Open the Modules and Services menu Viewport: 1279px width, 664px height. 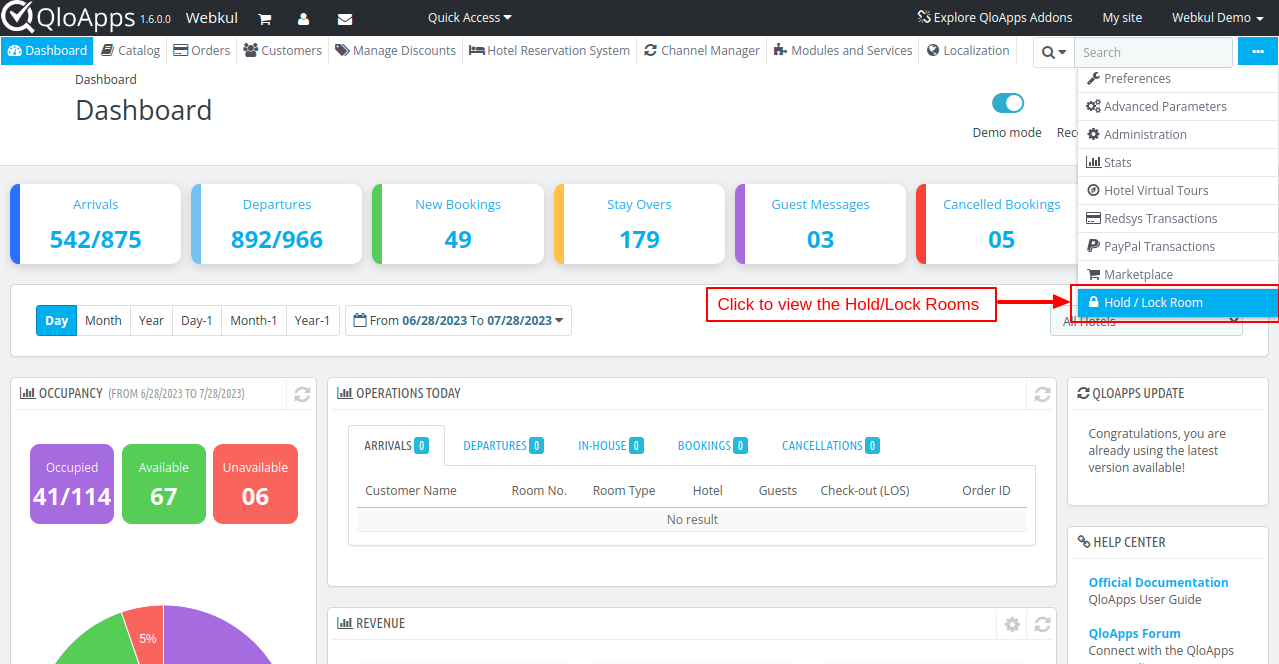tap(842, 51)
